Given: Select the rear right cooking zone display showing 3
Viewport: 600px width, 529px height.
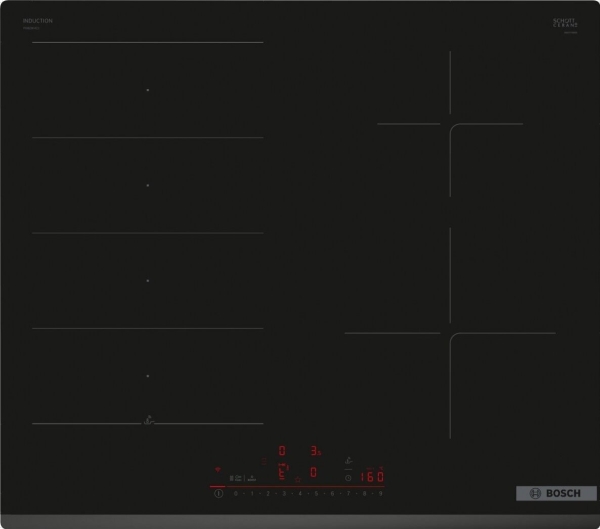Looking at the screenshot, I should (x=314, y=451).
